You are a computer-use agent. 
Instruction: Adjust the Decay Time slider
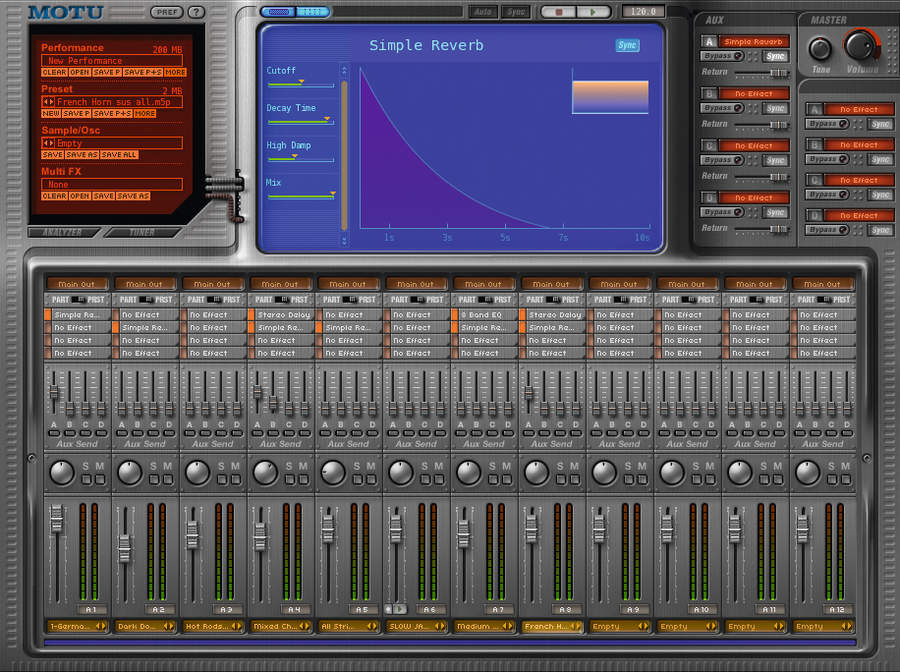(x=301, y=122)
